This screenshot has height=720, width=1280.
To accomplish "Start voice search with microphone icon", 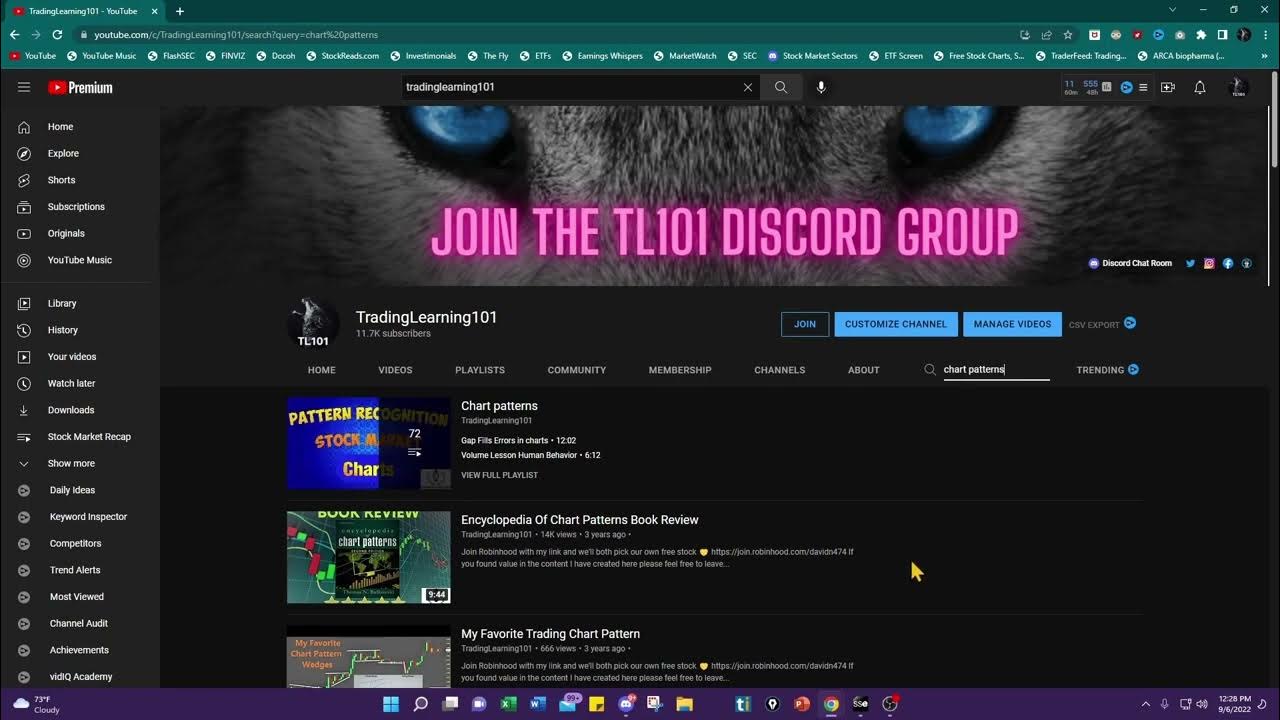I will coord(821,87).
